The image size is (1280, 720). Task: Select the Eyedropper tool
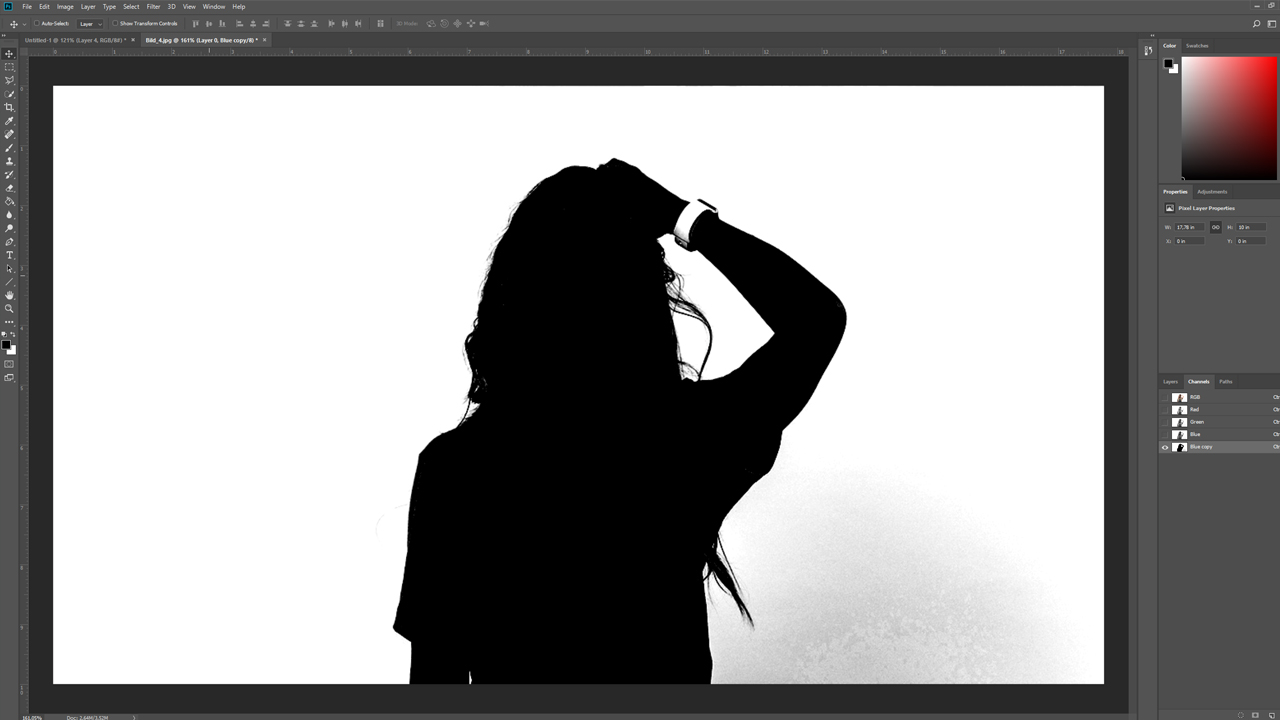coord(10,121)
